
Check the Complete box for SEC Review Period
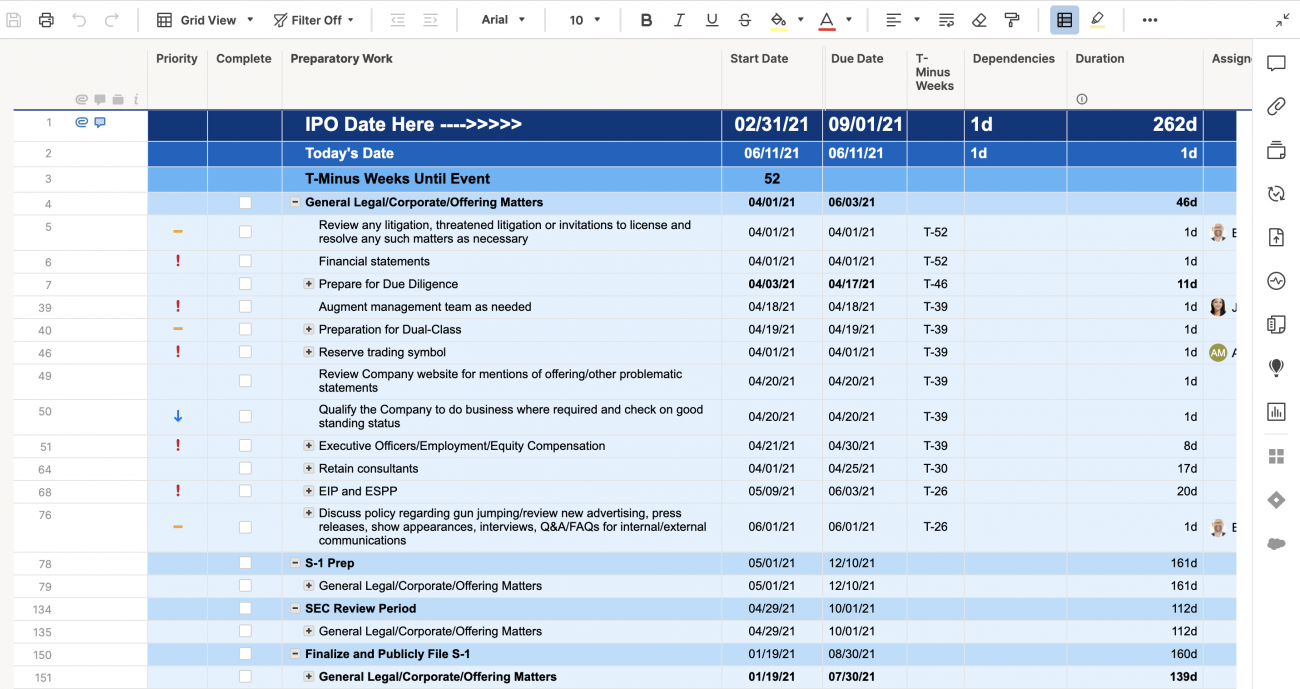click(x=244, y=608)
